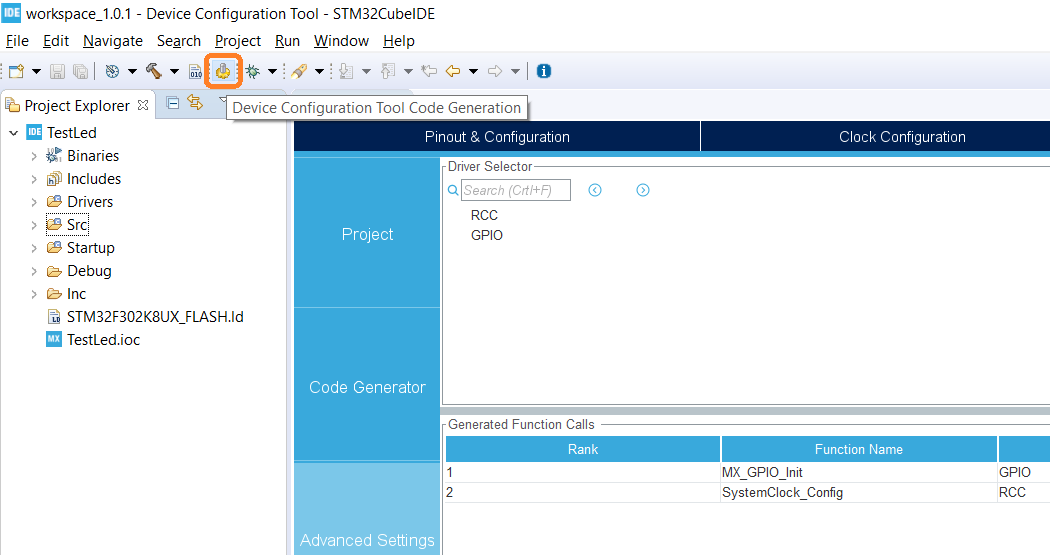Open the Help menu
This screenshot has width=1050, height=555.
pyautogui.click(x=398, y=41)
